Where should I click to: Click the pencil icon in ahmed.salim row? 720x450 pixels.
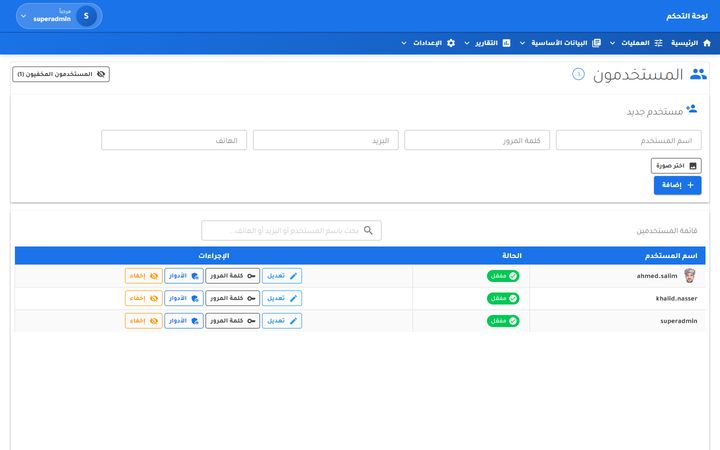[293, 276]
